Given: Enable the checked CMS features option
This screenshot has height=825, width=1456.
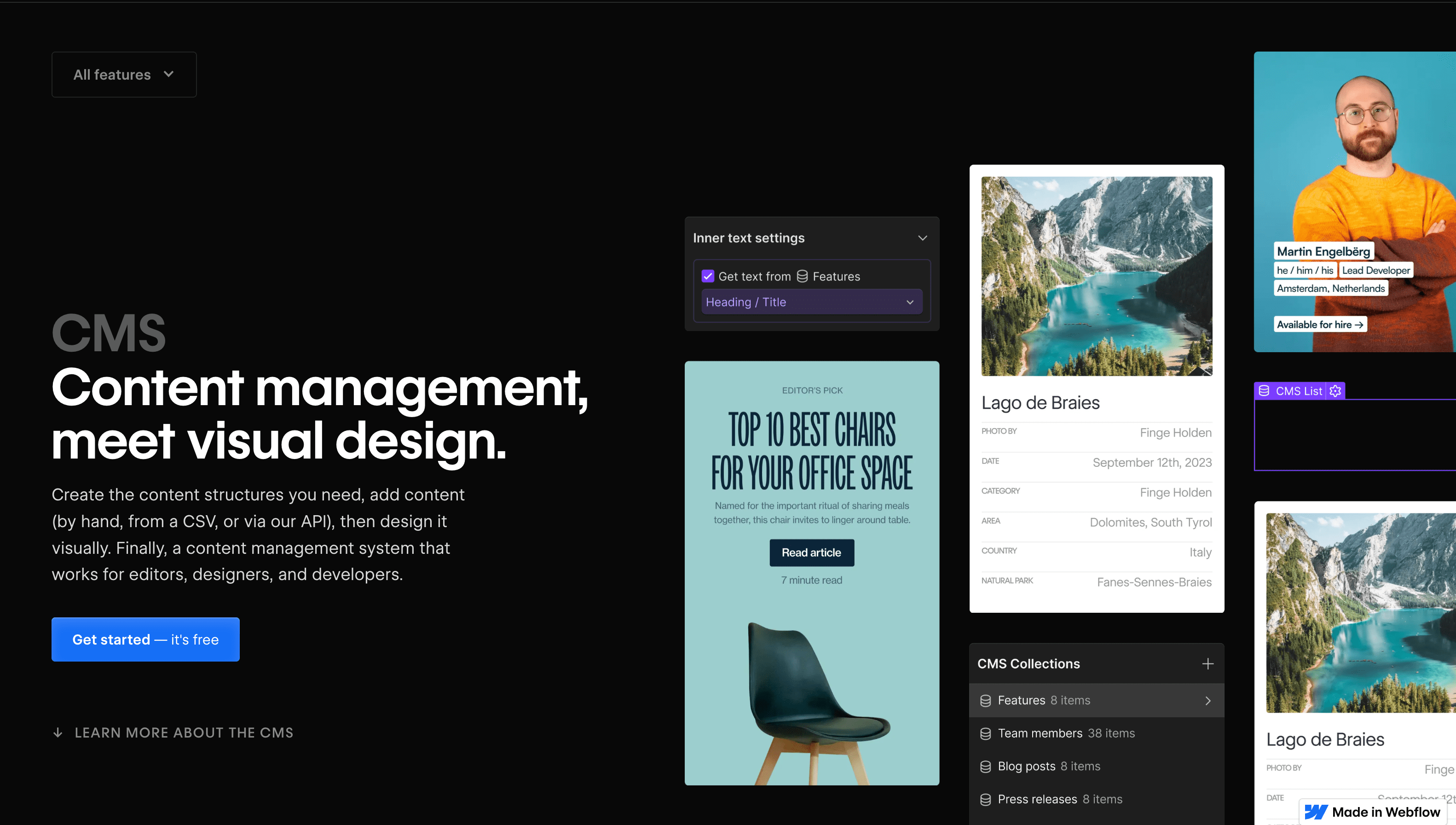Looking at the screenshot, I should click(708, 275).
